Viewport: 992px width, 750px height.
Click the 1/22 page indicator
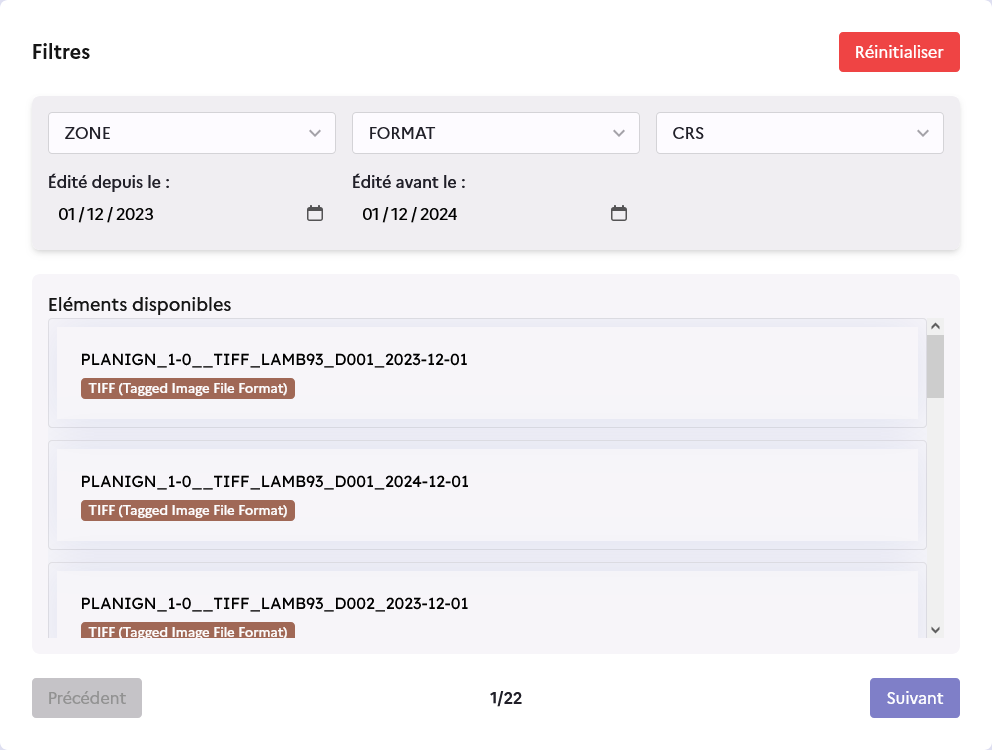506,698
